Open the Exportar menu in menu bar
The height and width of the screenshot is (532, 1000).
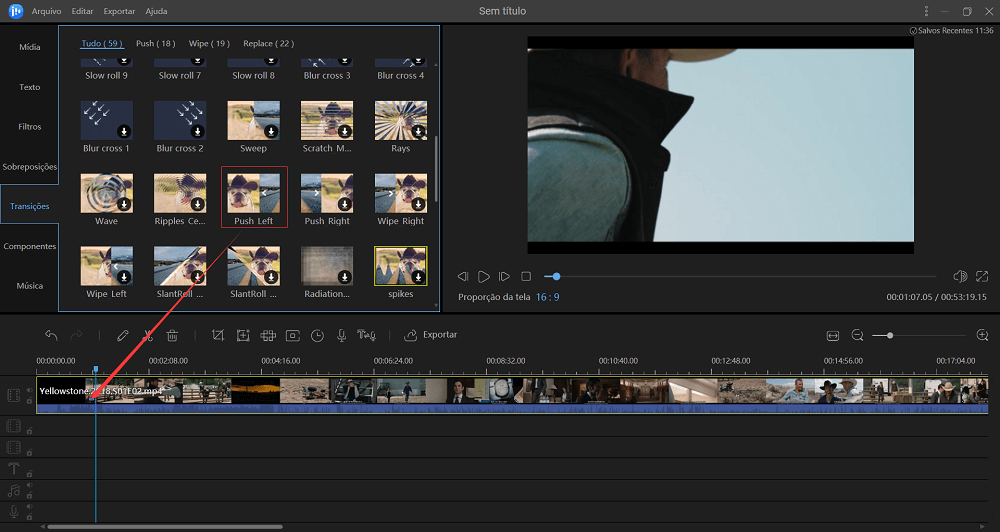pyautogui.click(x=119, y=11)
